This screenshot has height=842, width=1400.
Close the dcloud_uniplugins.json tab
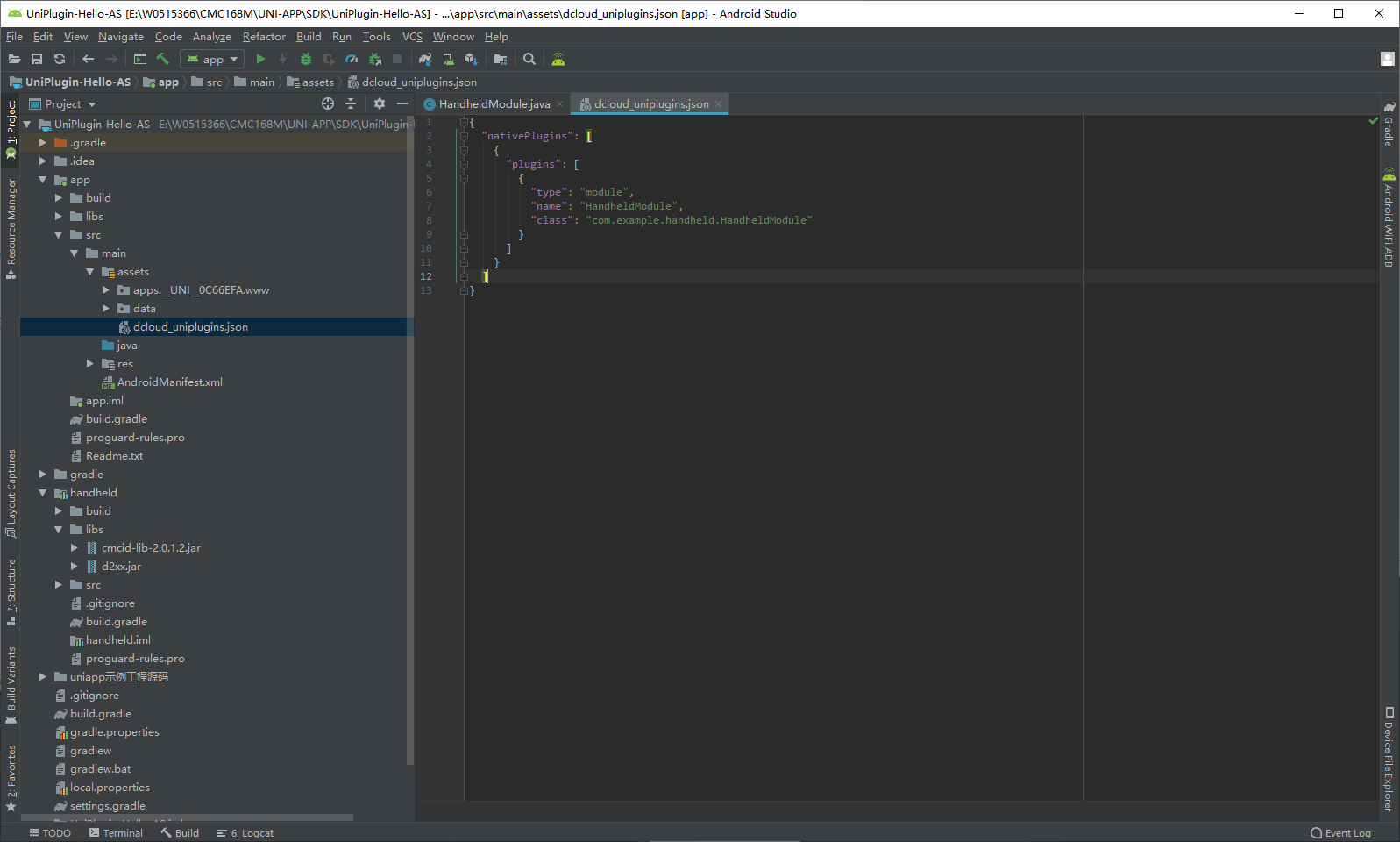(x=718, y=103)
